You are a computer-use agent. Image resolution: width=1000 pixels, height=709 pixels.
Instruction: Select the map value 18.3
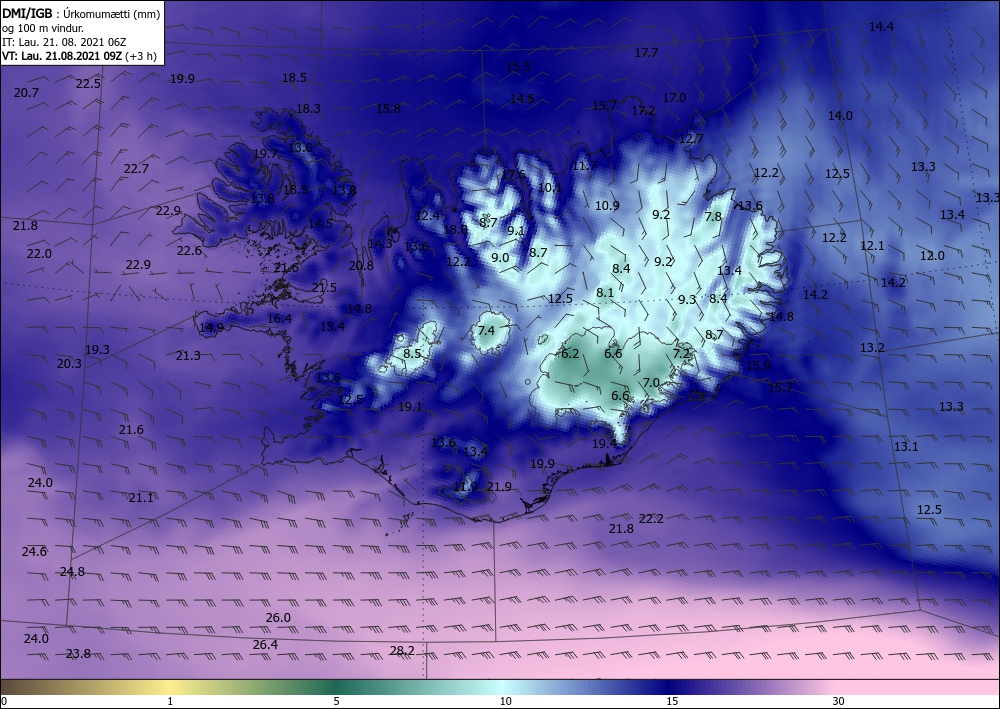point(308,108)
